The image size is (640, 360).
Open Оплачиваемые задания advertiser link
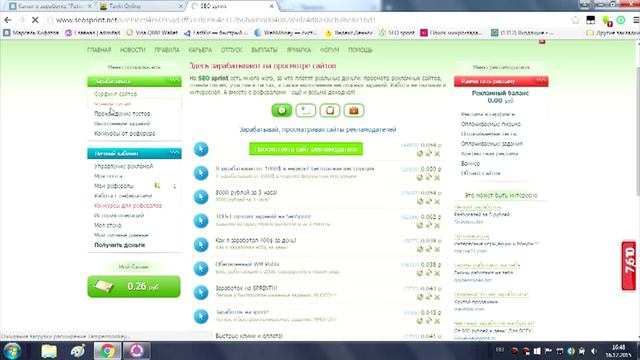(492, 144)
